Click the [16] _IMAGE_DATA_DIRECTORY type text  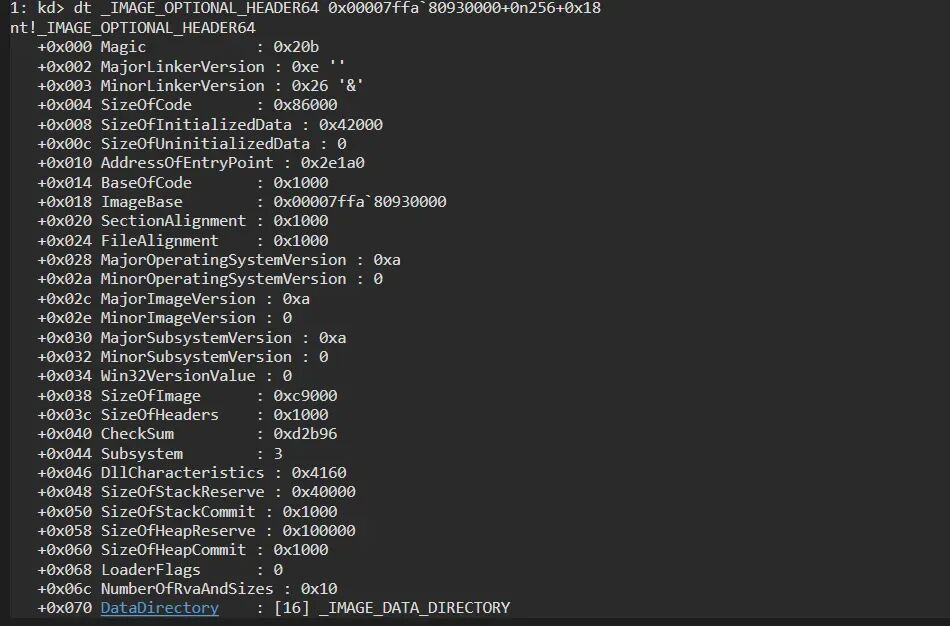point(392,608)
